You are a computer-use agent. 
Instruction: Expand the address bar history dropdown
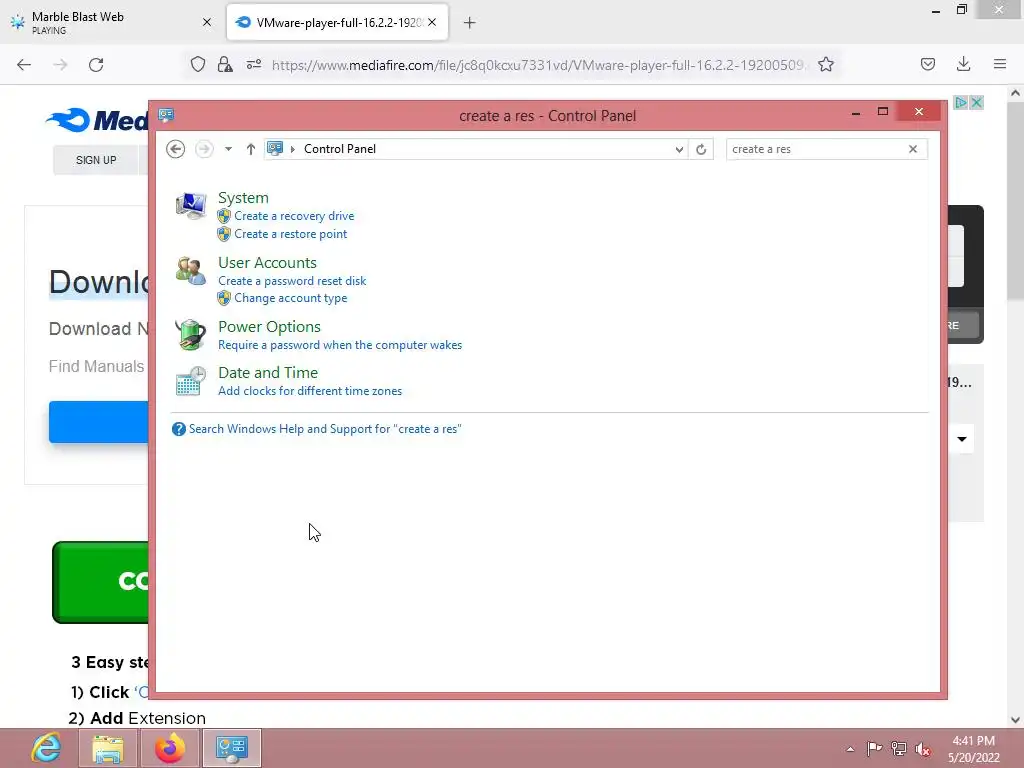pyautogui.click(x=679, y=149)
